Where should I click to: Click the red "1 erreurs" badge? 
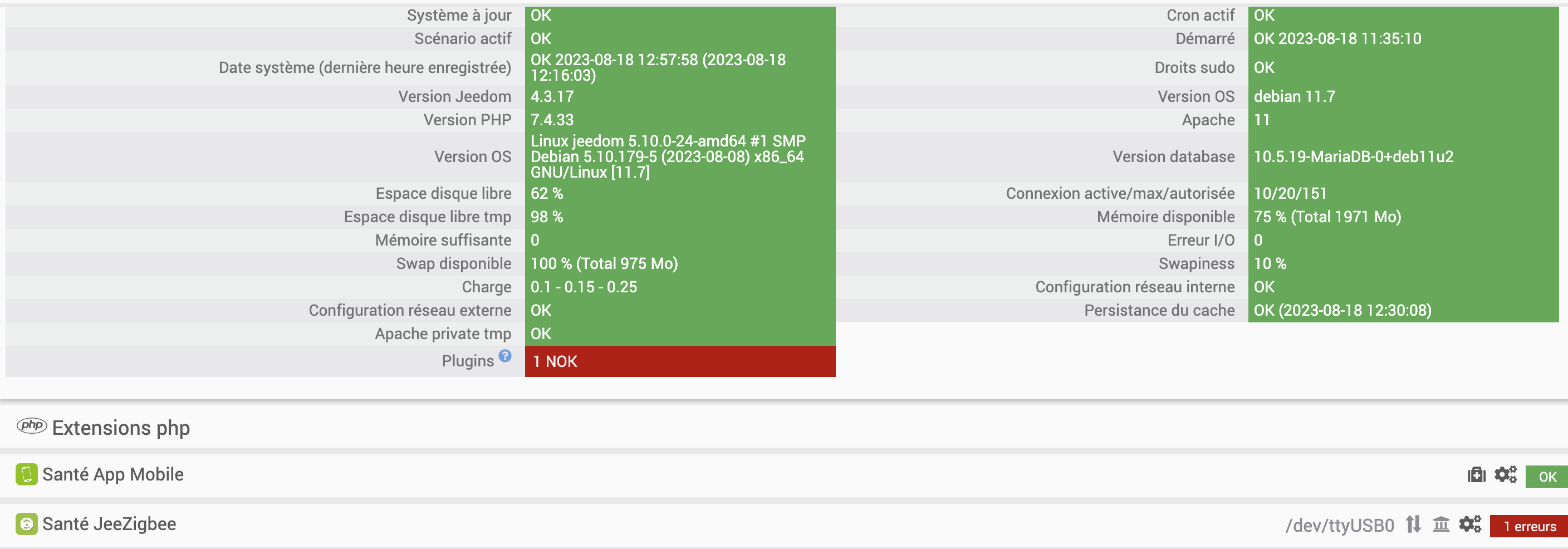(1528, 527)
